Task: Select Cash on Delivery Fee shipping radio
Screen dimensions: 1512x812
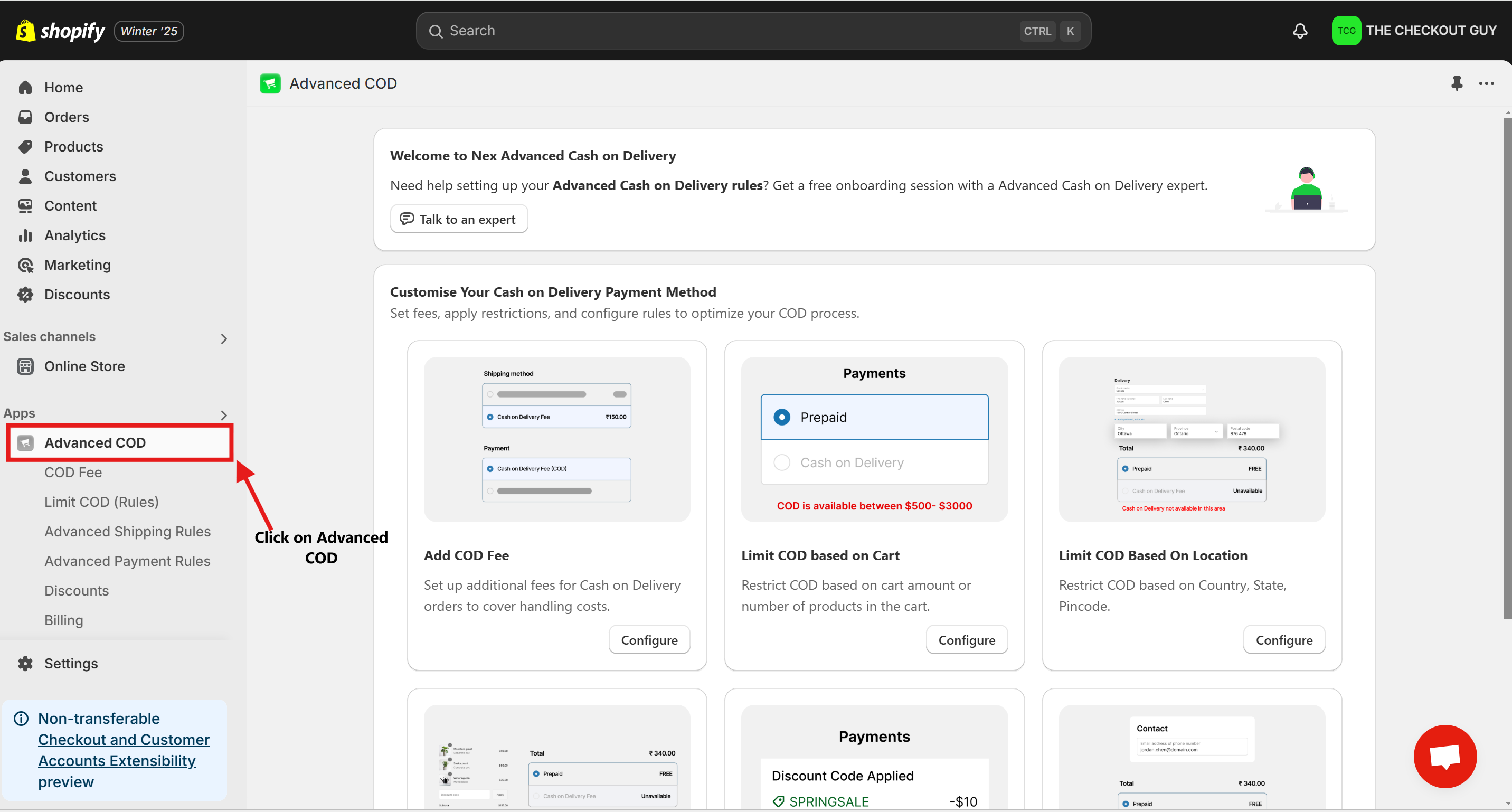Action: point(490,417)
